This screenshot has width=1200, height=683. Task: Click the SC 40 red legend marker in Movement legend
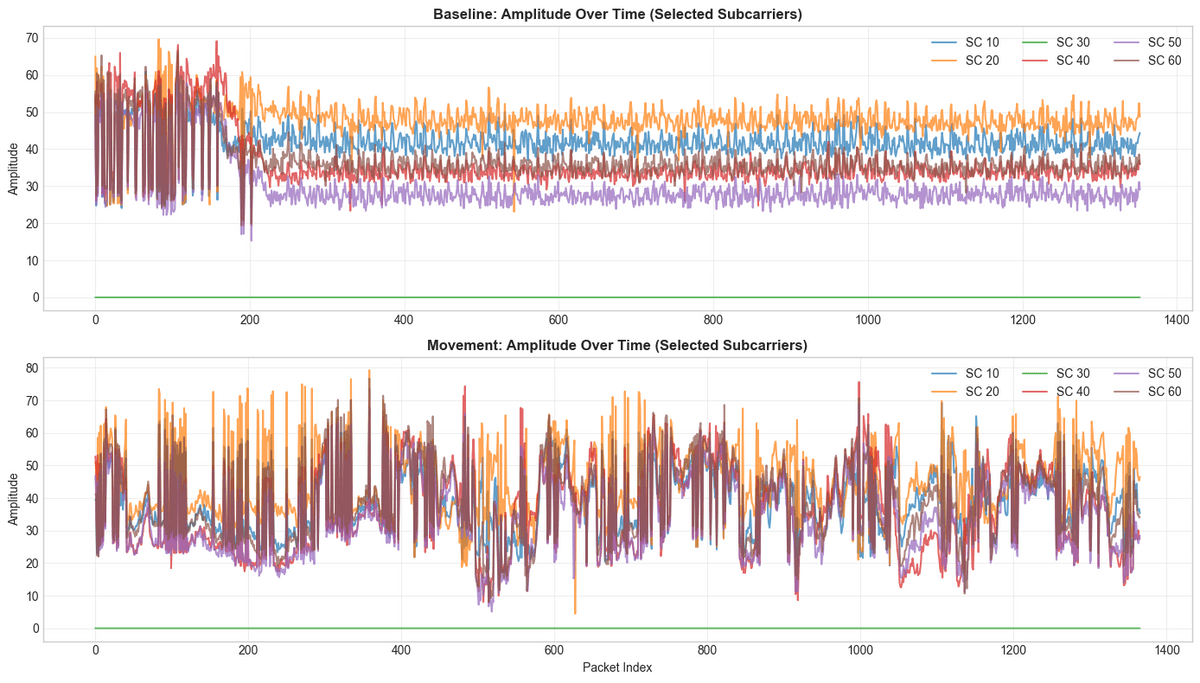coord(1035,391)
